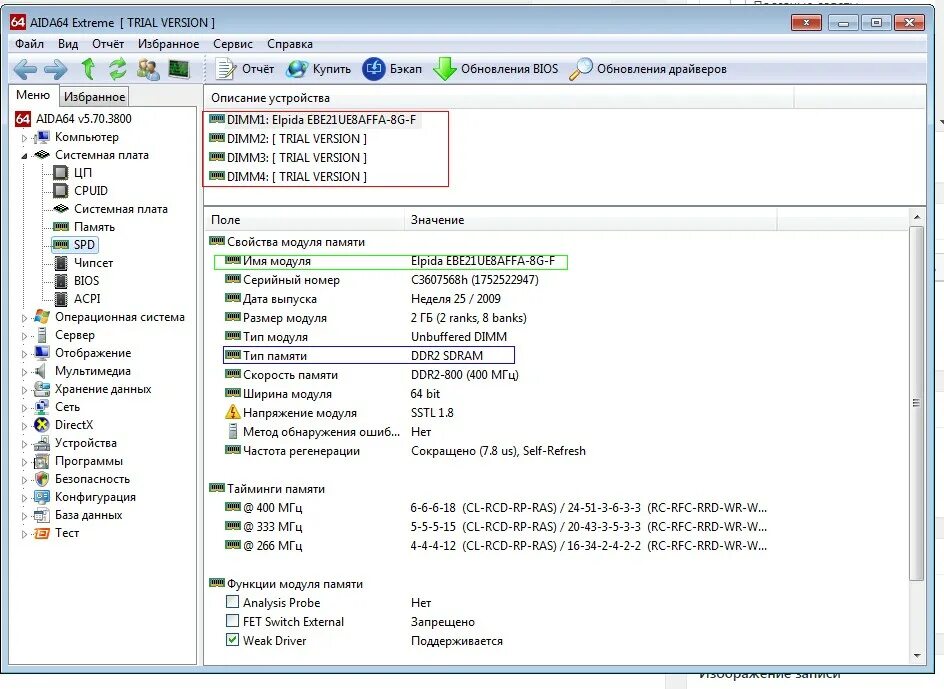Click Обновления BIOS toolbar button
Screen dimensions: 944x689
coord(495,69)
